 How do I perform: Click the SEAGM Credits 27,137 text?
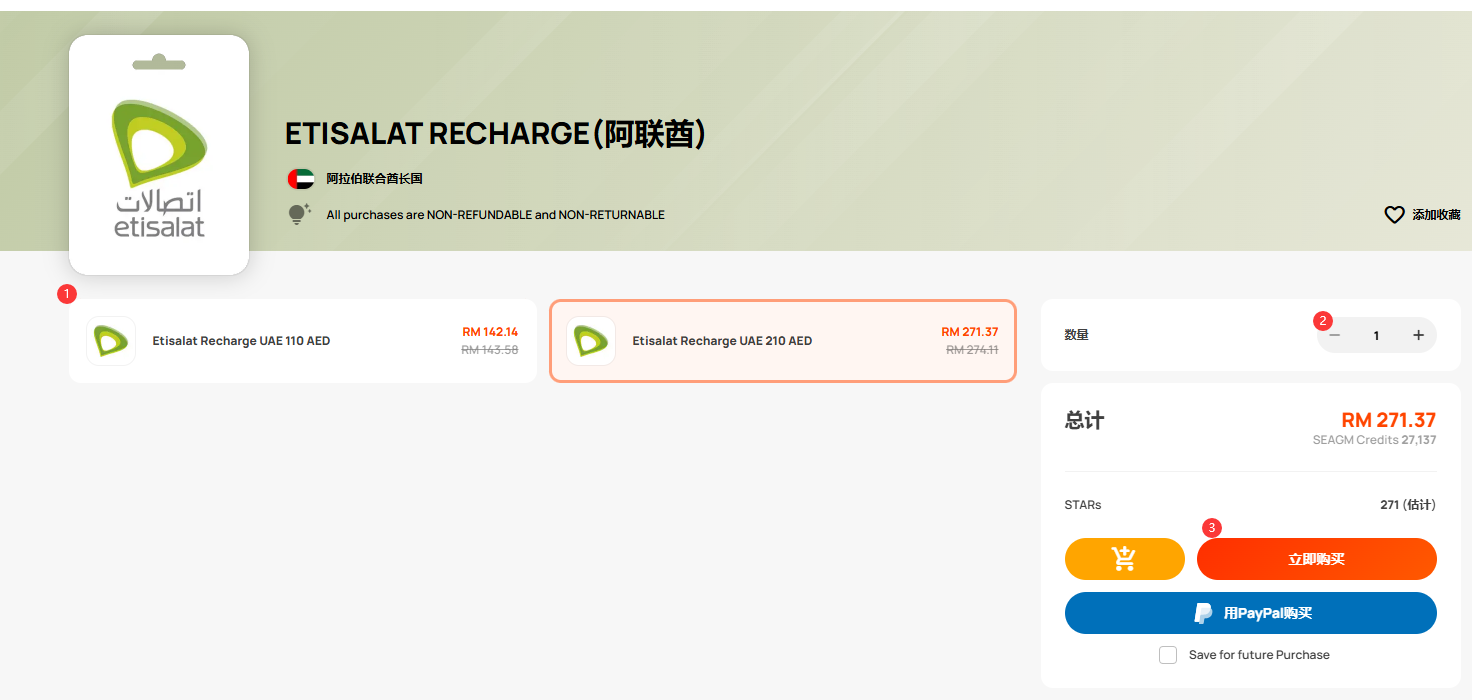pyautogui.click(x=1374, y=440)
